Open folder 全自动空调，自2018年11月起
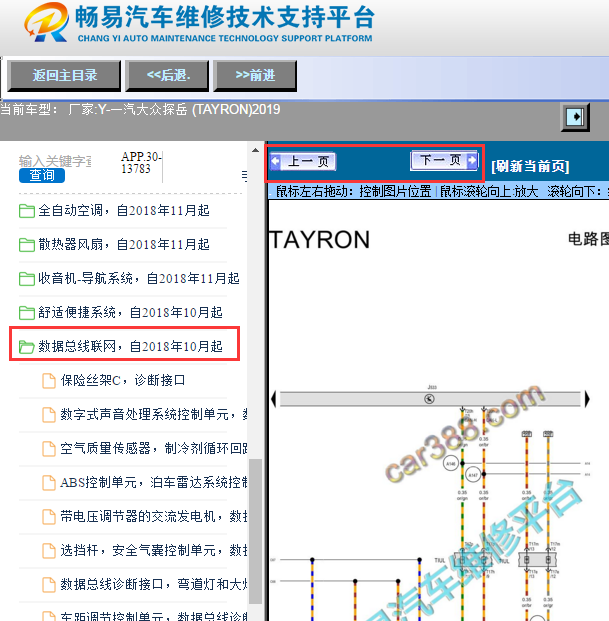 [x=123, y=211]
